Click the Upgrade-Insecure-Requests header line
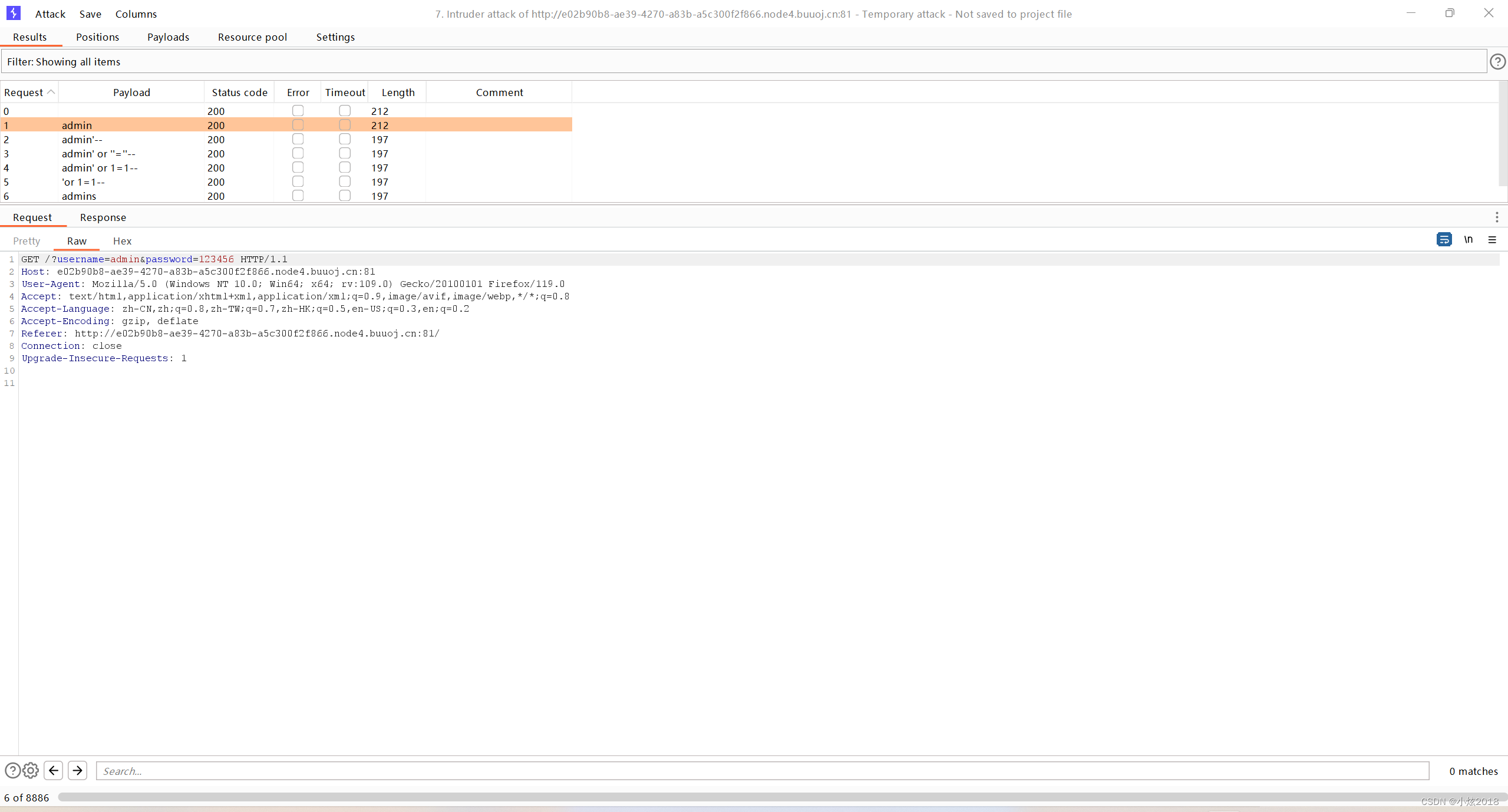Viewport: 1508px width, 812px height. [x=104, y=358]
